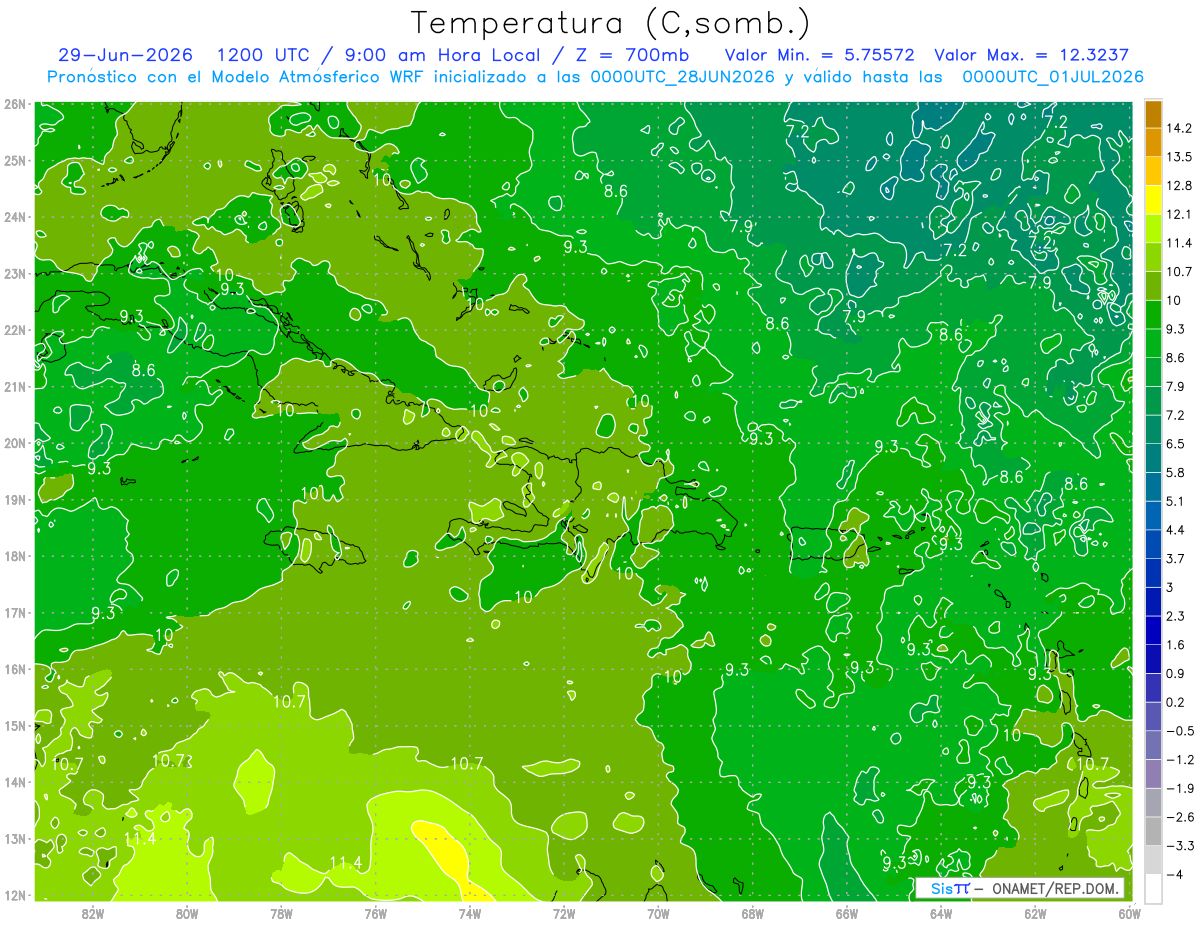Click the '82W' longitude axis label

pos(93,913)
